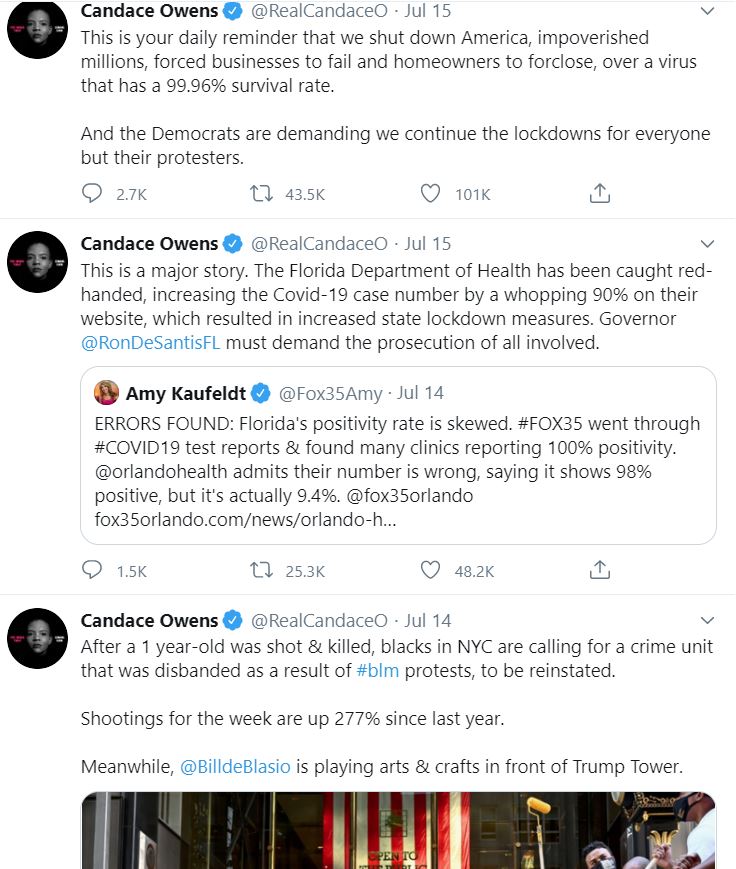The height and width of the screenshot is (869, 736).
Task: Click the Candace Owens name on the Jul 14 tweet
Action: tap(149, 620)
